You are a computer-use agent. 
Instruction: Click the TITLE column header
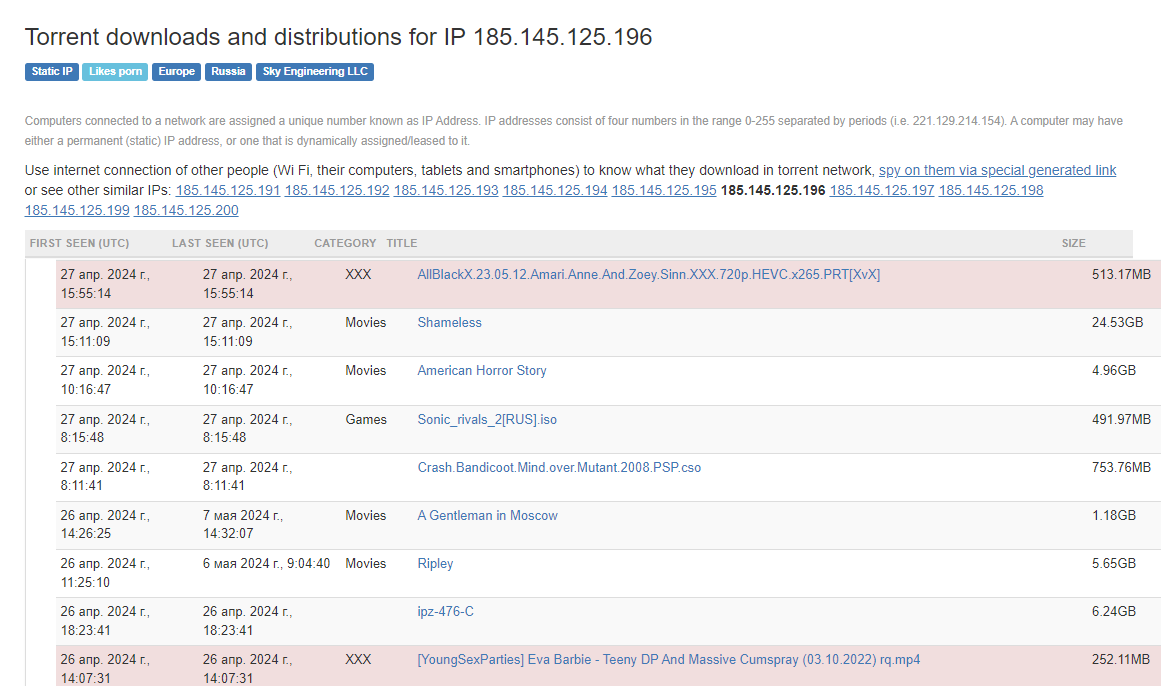coord(401,243)
